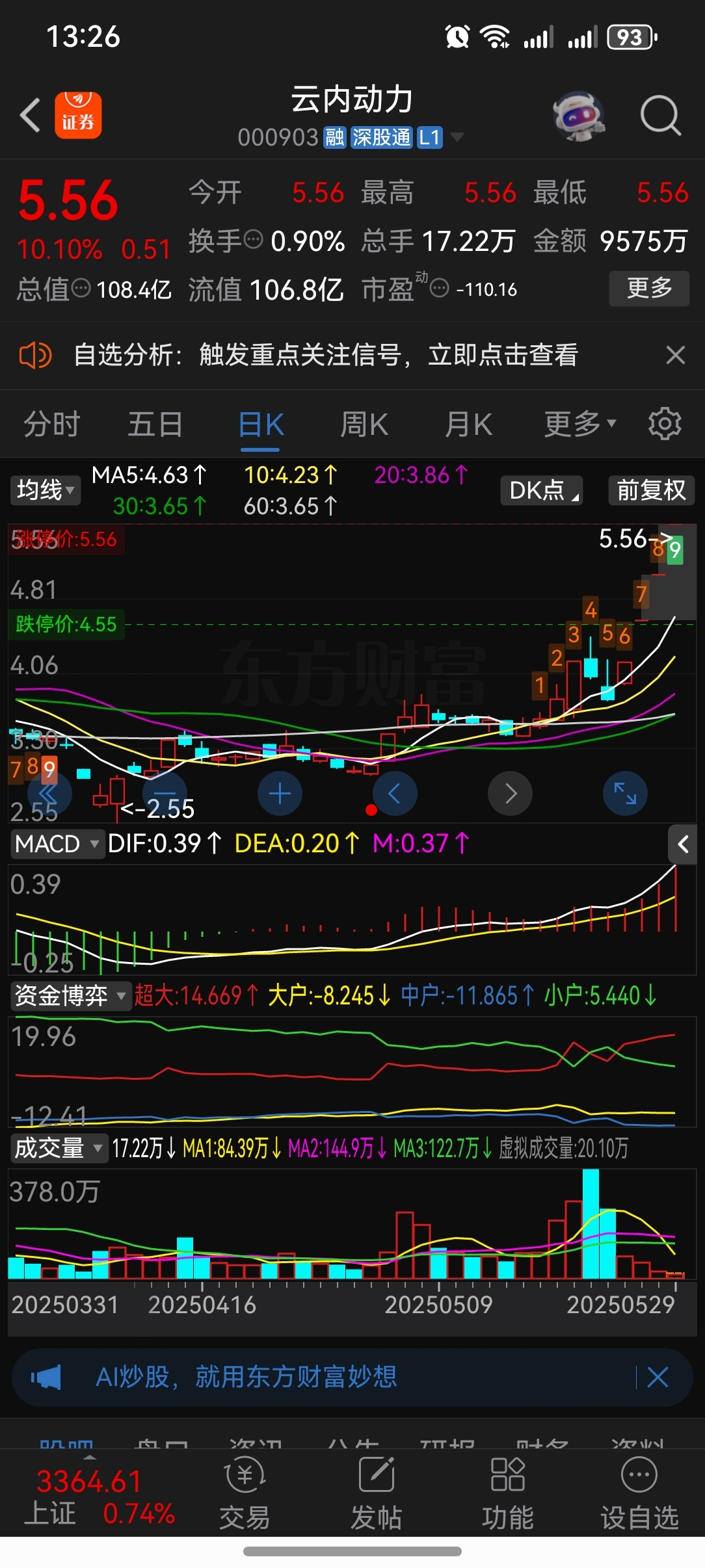Tap 设自选 to add to watchlist
The image size is (705, 1568).
pyautogui.click(x=640, y=1493)
